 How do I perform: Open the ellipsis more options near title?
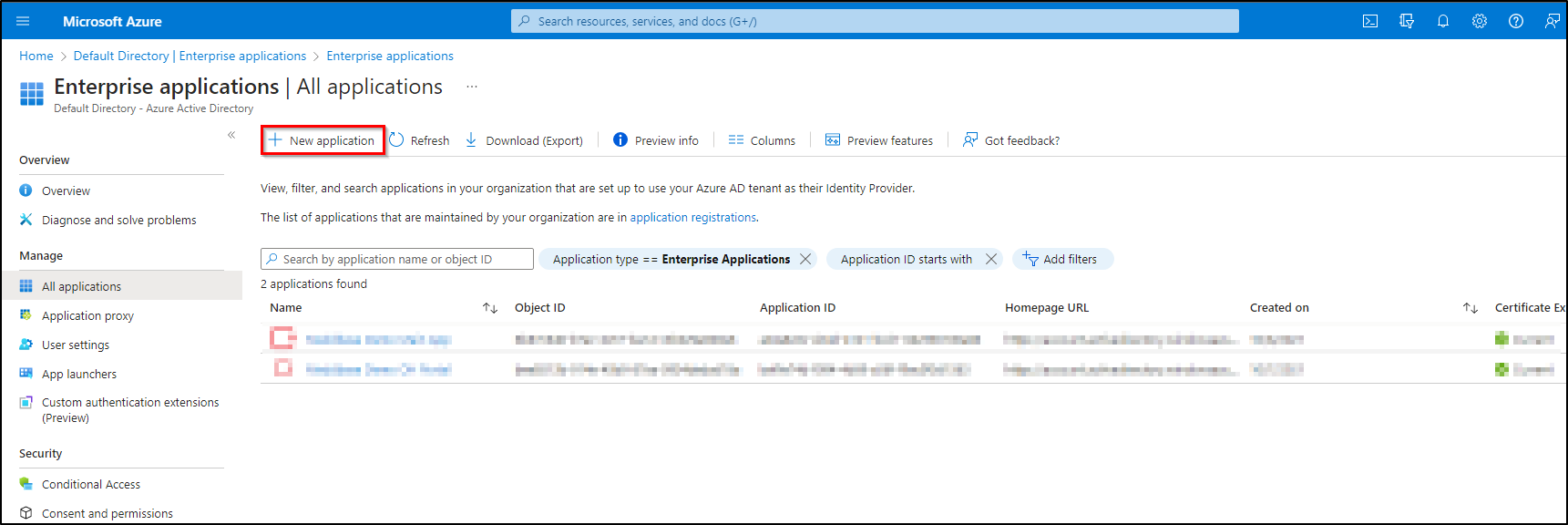click(x=472, y=87)
